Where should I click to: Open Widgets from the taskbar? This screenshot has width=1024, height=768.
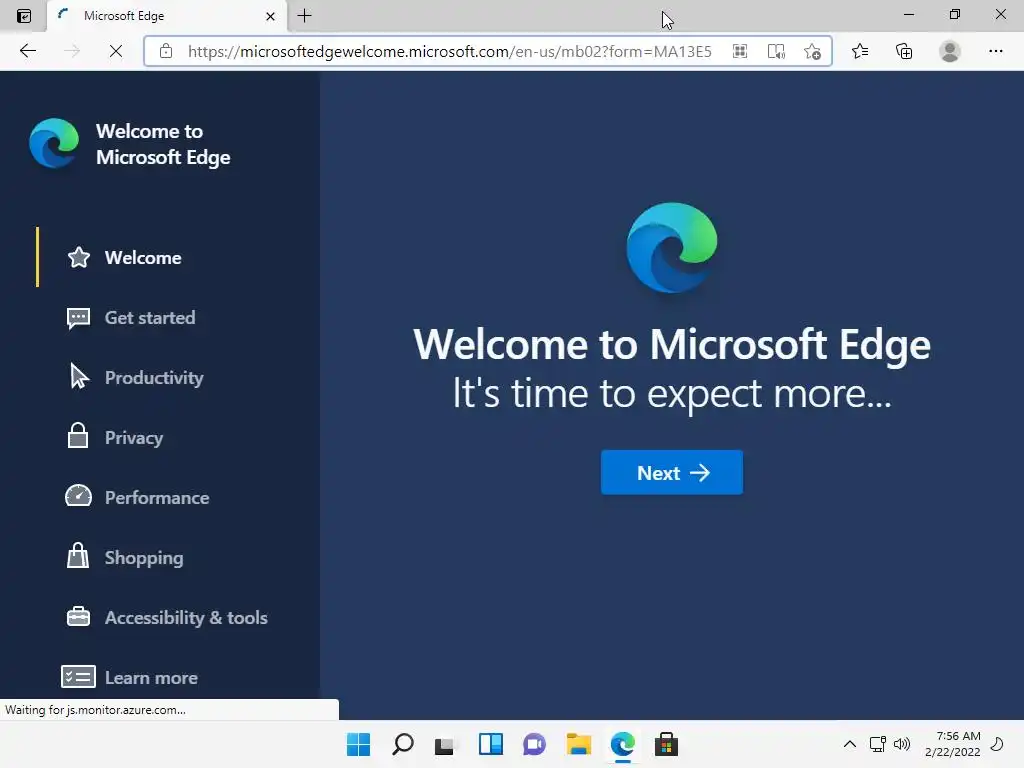(490, 744)
